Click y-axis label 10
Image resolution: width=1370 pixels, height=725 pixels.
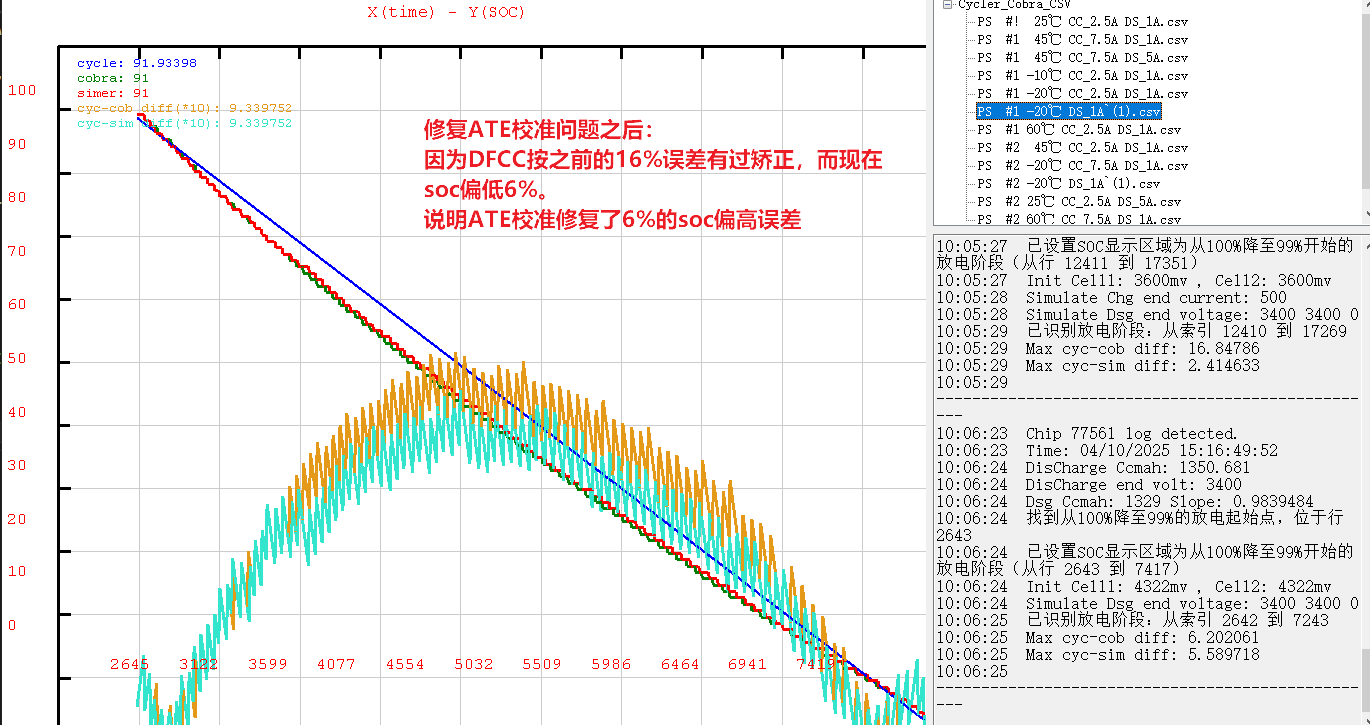point(18,572)
